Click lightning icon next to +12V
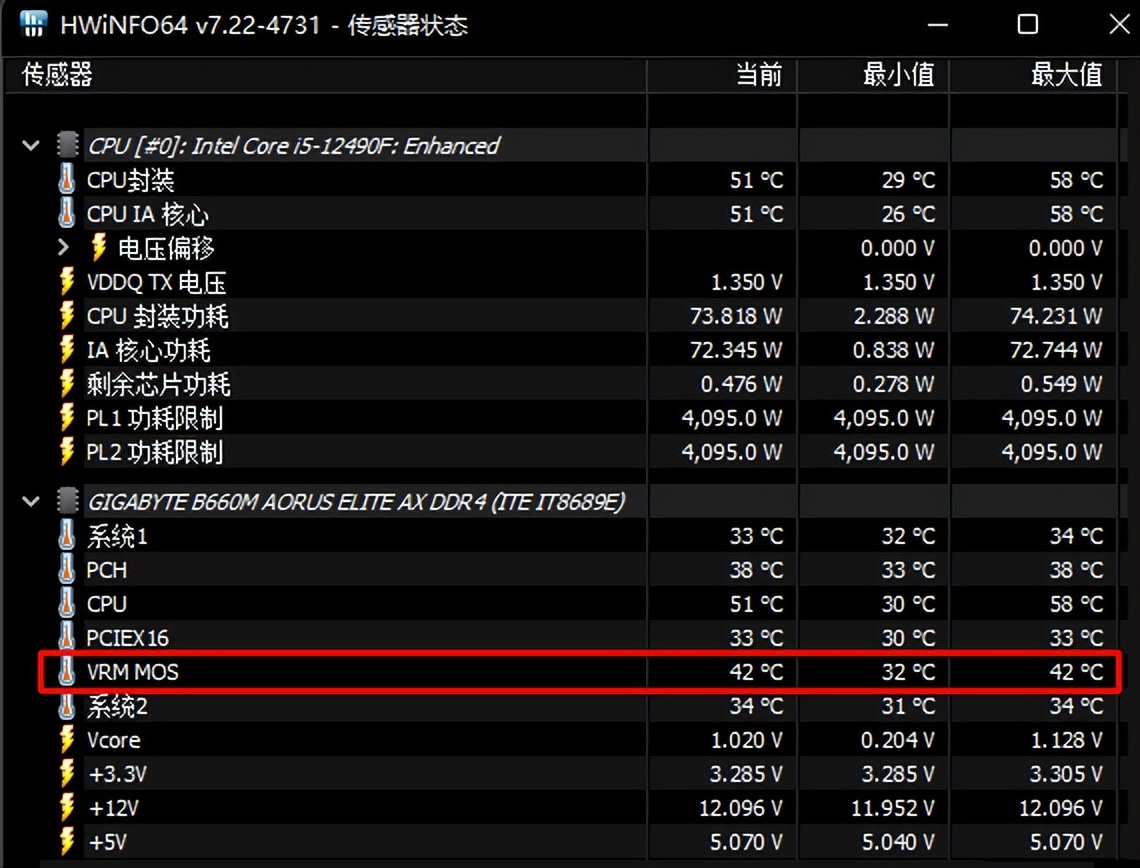 click(67, 808)
